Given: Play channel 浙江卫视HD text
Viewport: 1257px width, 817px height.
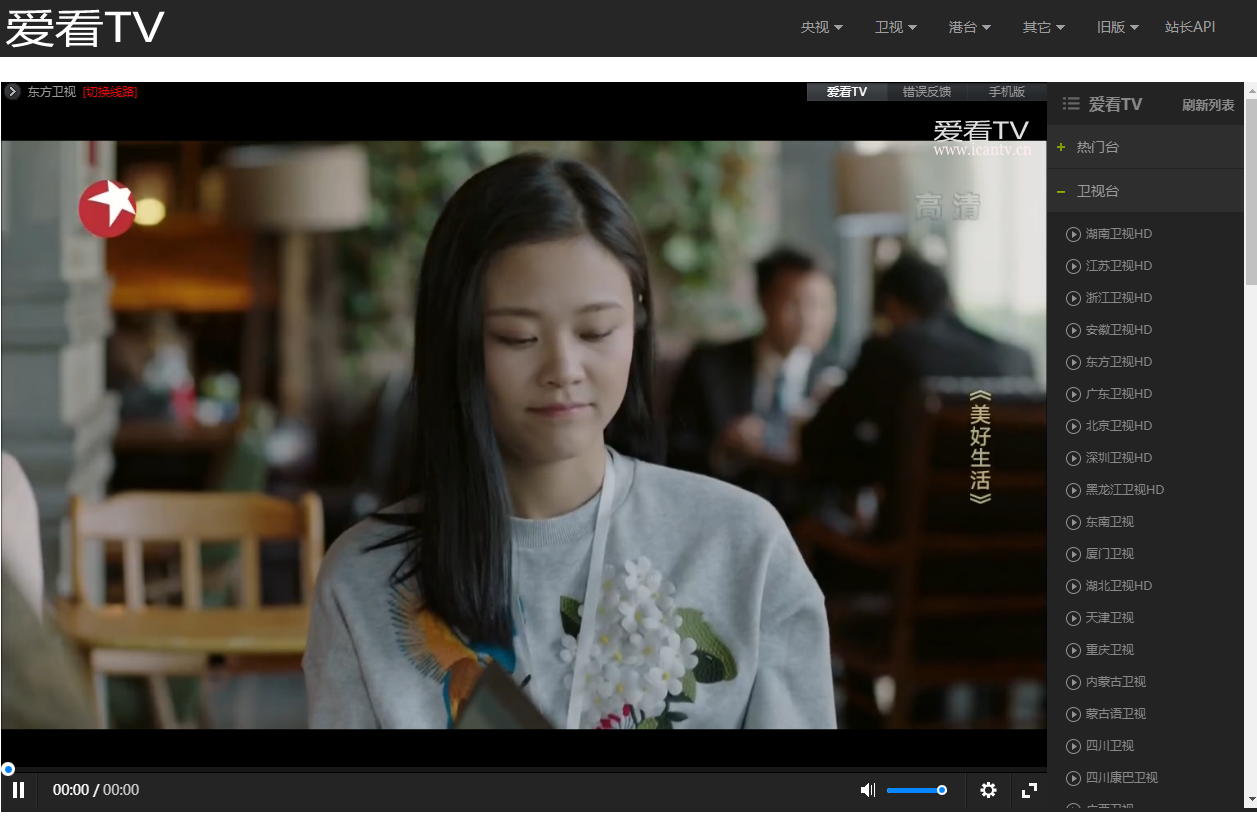Looking at the screenshot, I should pyautogui.click(x=1119, y=298).
